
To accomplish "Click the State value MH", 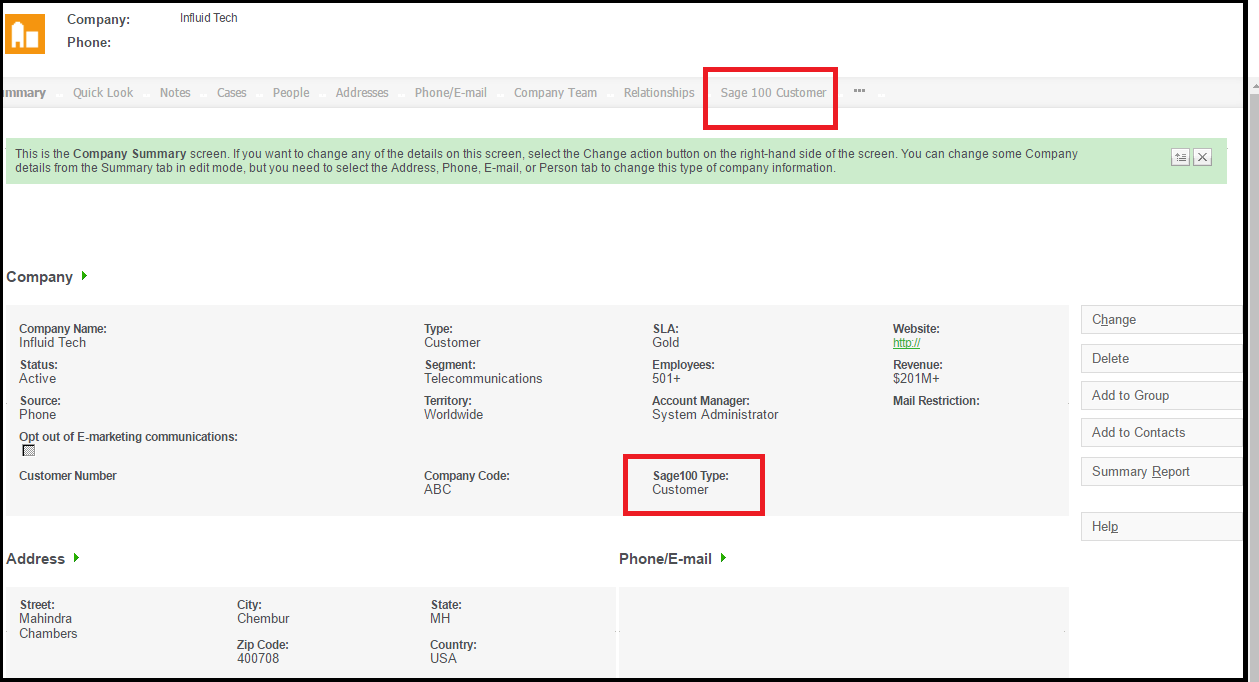I will (x=440, y=619).
